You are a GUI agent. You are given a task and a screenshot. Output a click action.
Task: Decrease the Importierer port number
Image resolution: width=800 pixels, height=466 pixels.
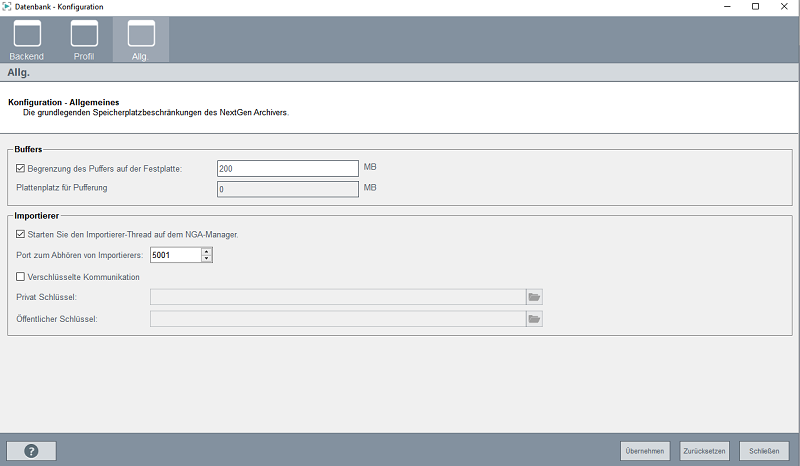[206, 259]
